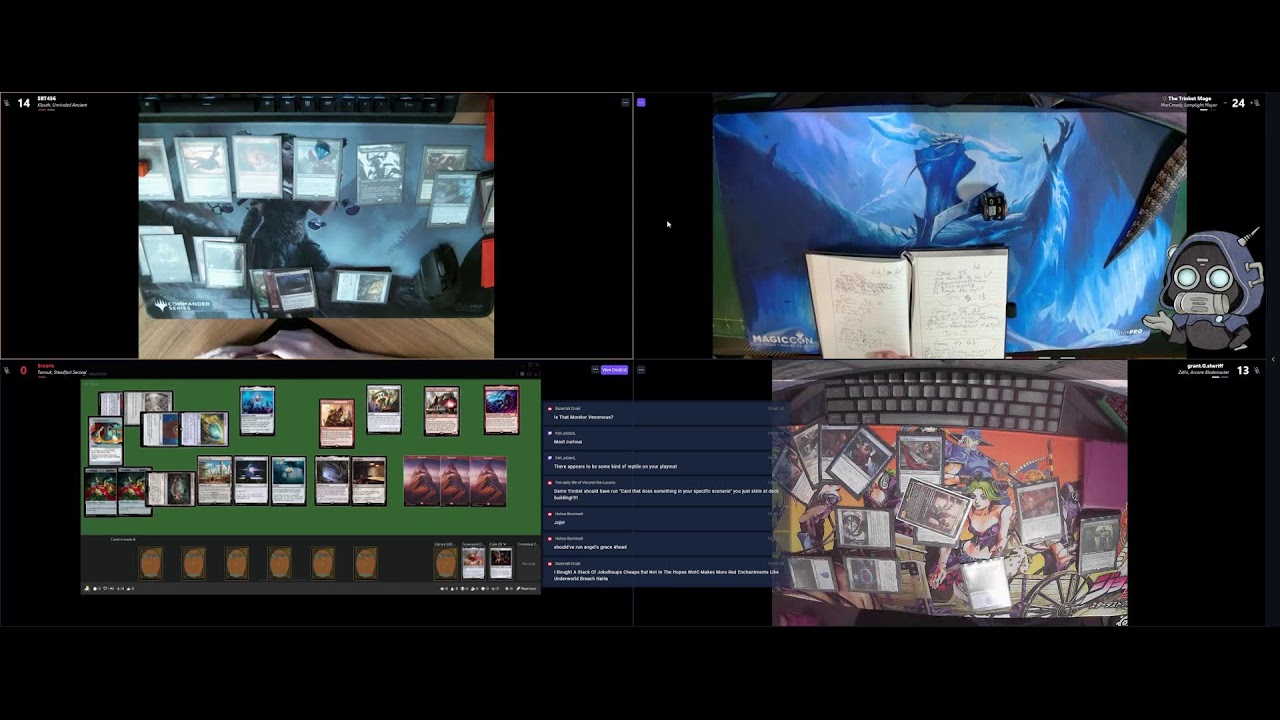The height and width of the screenshot is (720, 1280).
Task: Click SBT456's muted microphone icon
Action: pyautogui.click(x=6, y=102)
